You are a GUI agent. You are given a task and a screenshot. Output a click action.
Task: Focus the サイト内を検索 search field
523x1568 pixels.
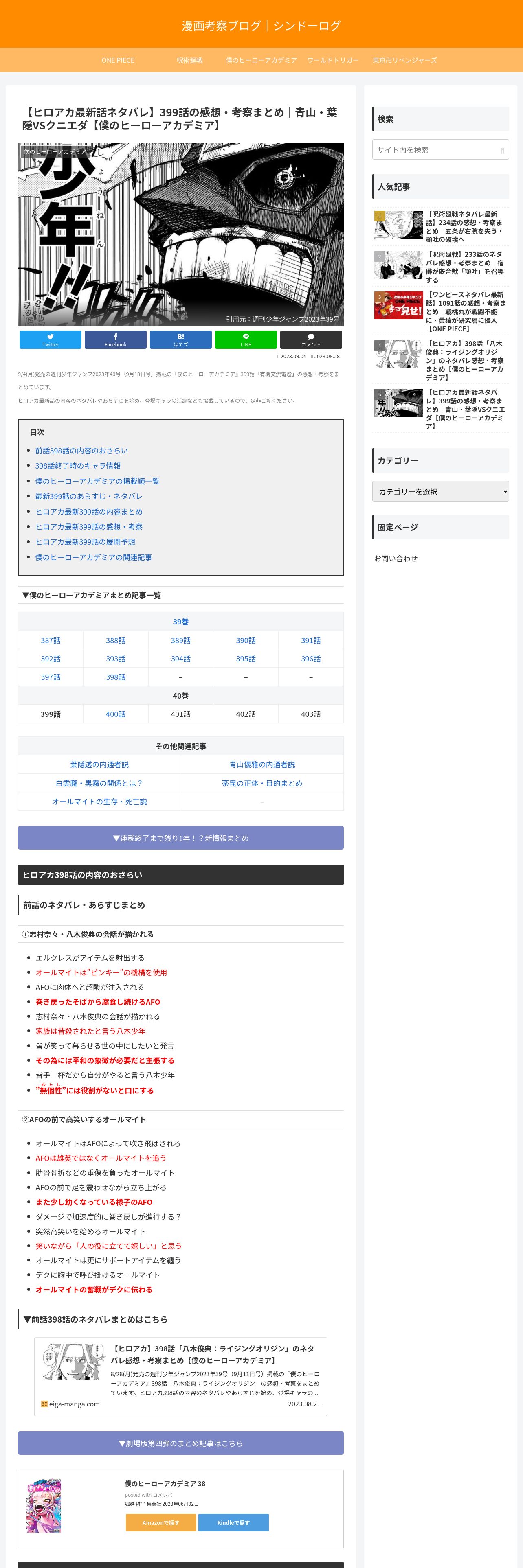click(x=440, y=150)
